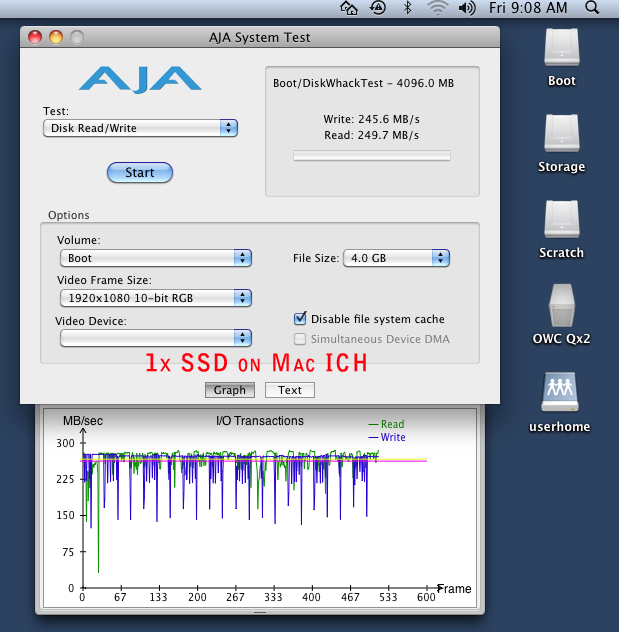Open the userhome network volume icon
This screenshot has height=632, width=619.
click(x=560, y=392)
